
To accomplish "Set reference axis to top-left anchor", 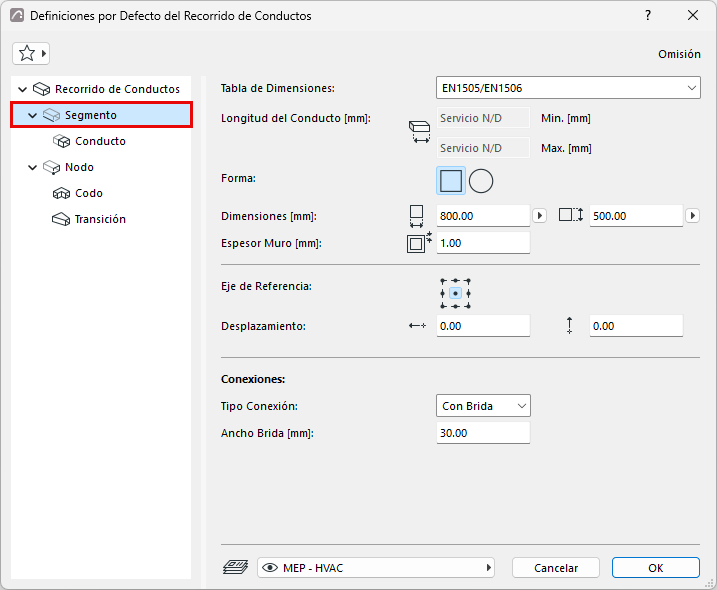I will click(x=443, y=280).
